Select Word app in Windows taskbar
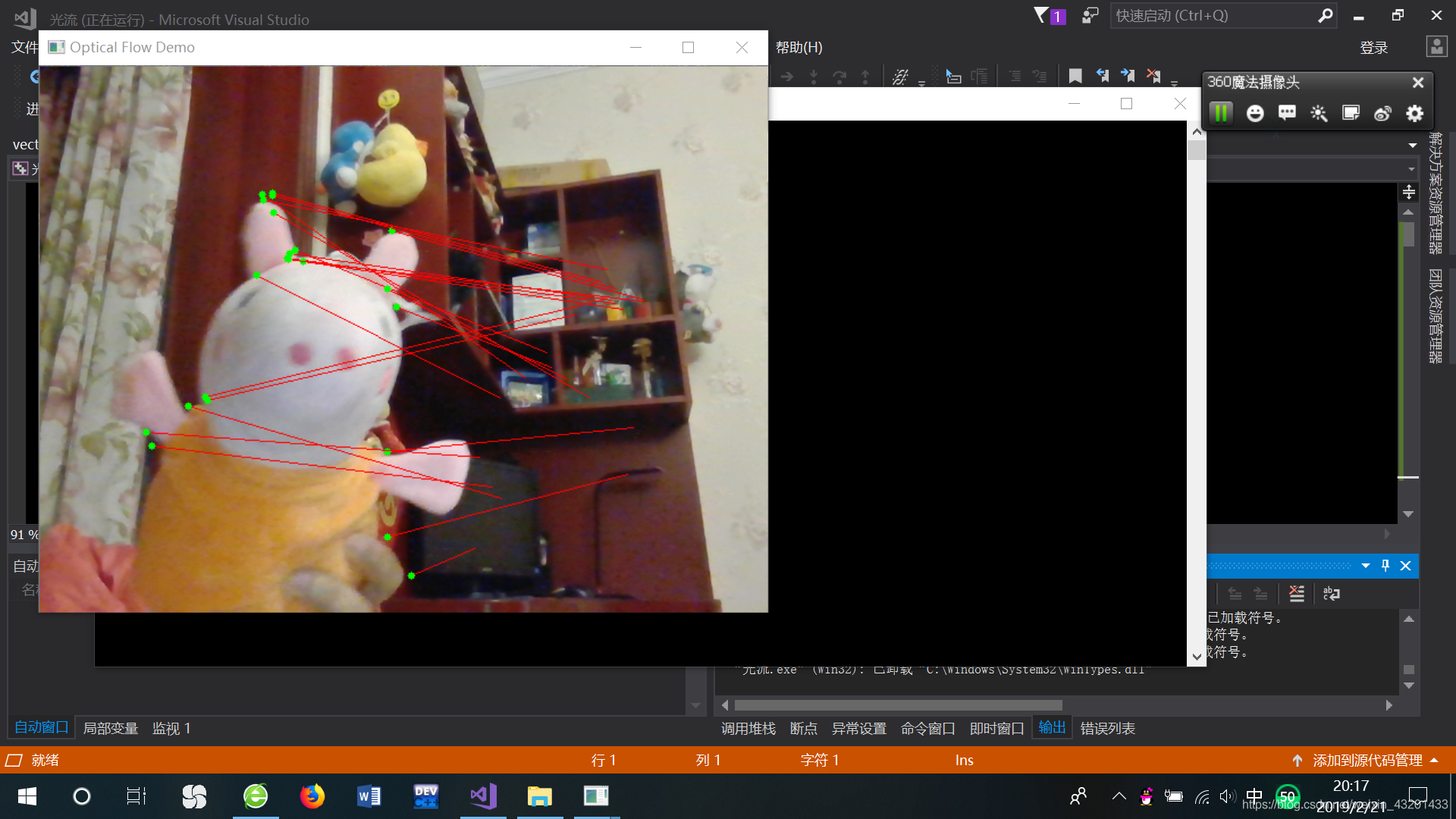 (368, 796)
